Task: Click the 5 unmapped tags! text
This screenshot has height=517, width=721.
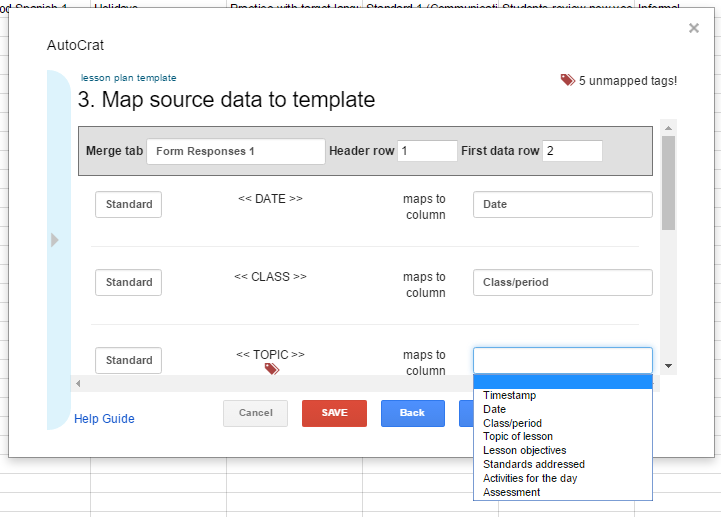Action: [x=628, y=80]
